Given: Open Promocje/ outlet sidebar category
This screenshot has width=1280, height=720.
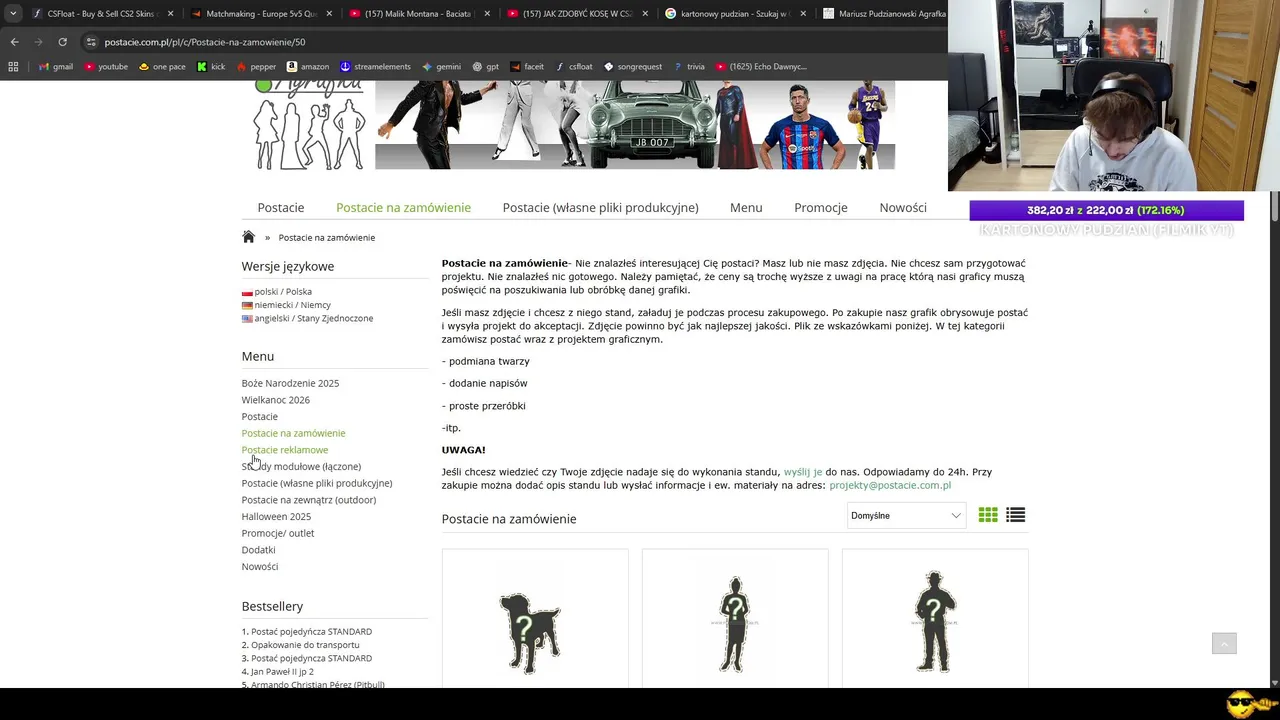Looking at the screenshot, I should [x=278, y=533].
